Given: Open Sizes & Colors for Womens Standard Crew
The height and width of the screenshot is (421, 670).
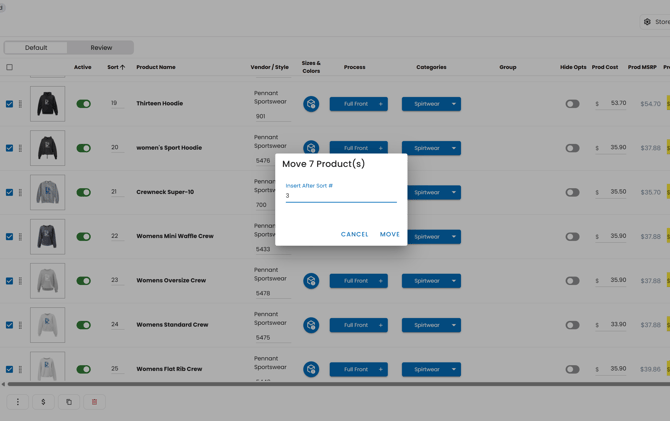Looking at the screenshot, I should (311, 325).
